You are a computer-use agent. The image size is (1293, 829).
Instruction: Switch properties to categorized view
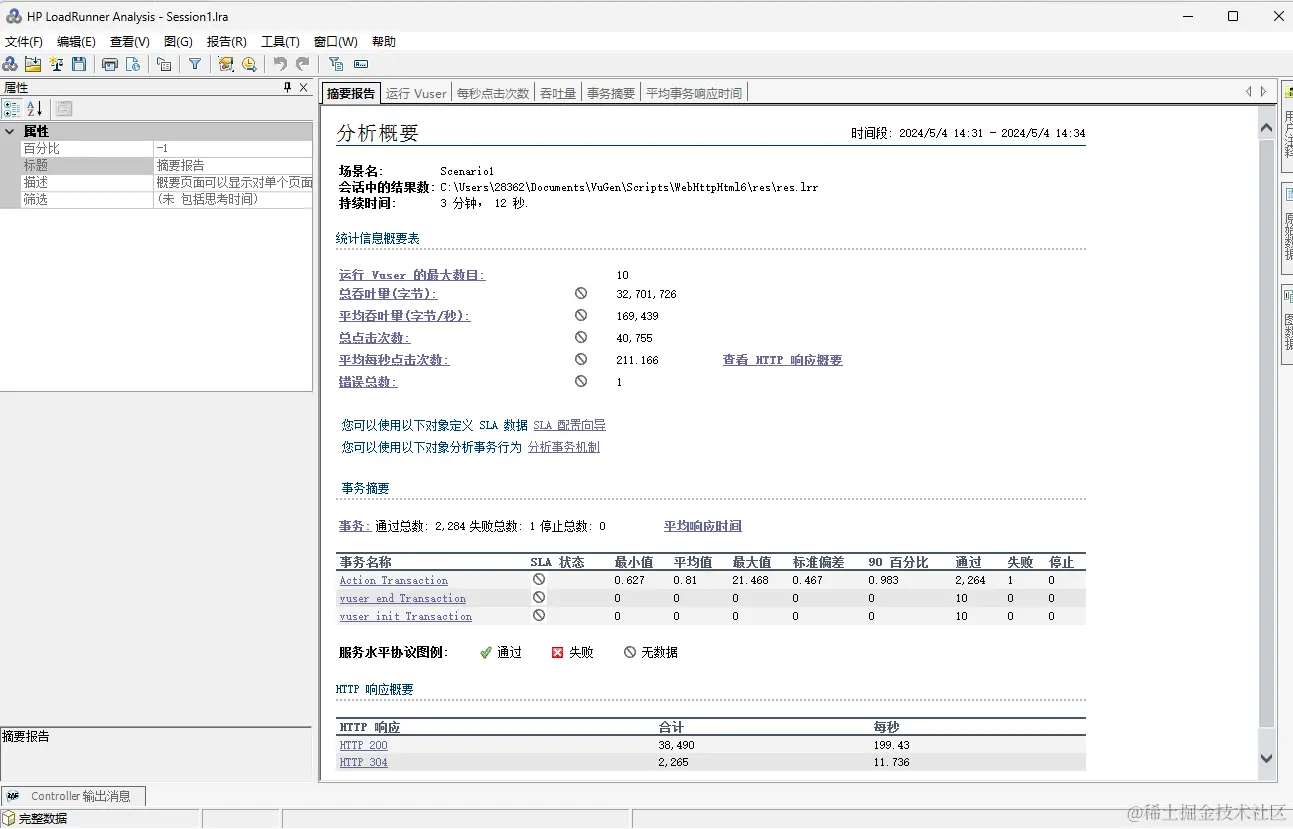coord(14,108)
